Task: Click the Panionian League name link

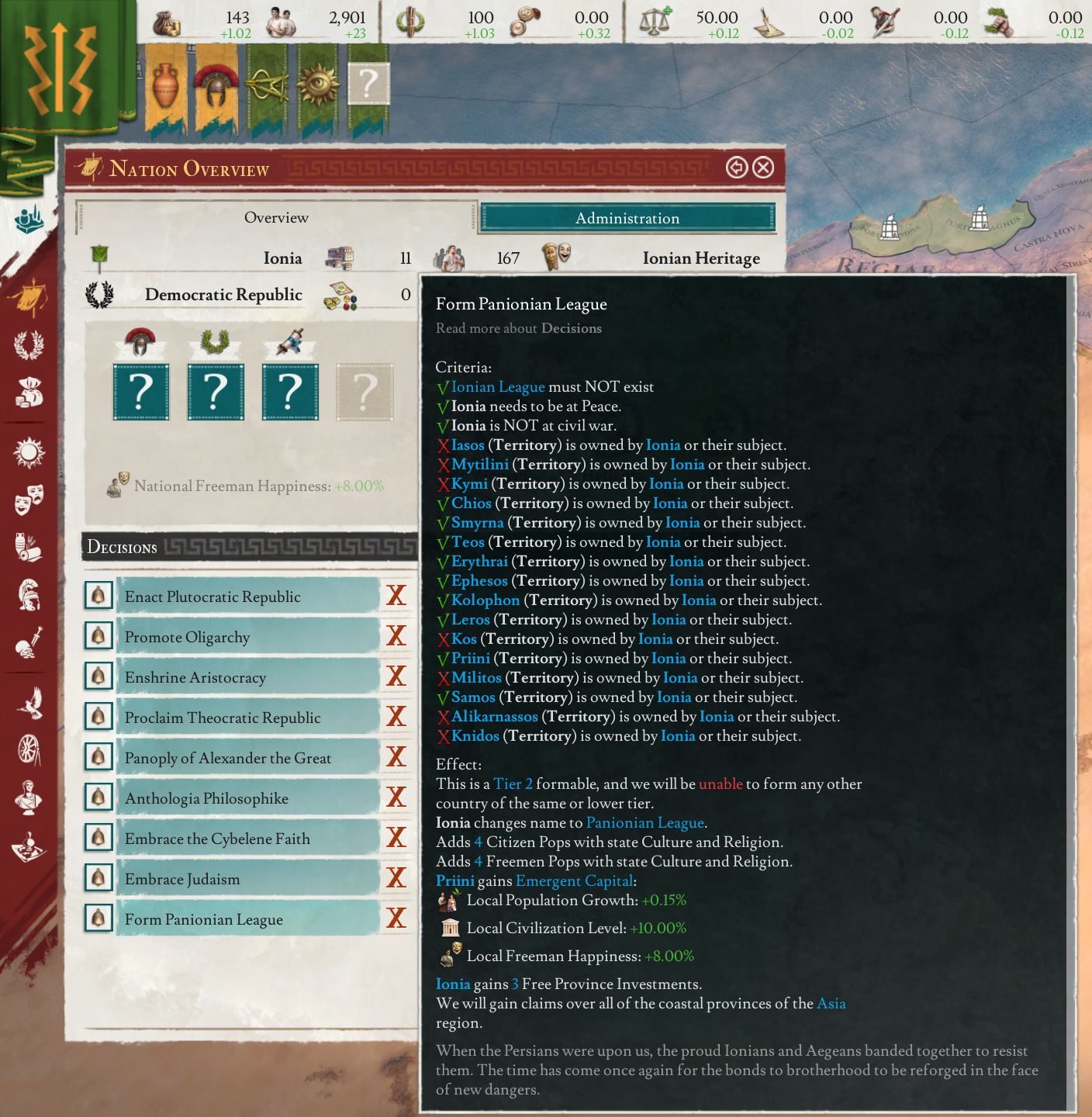Action: tap(645, 822)
